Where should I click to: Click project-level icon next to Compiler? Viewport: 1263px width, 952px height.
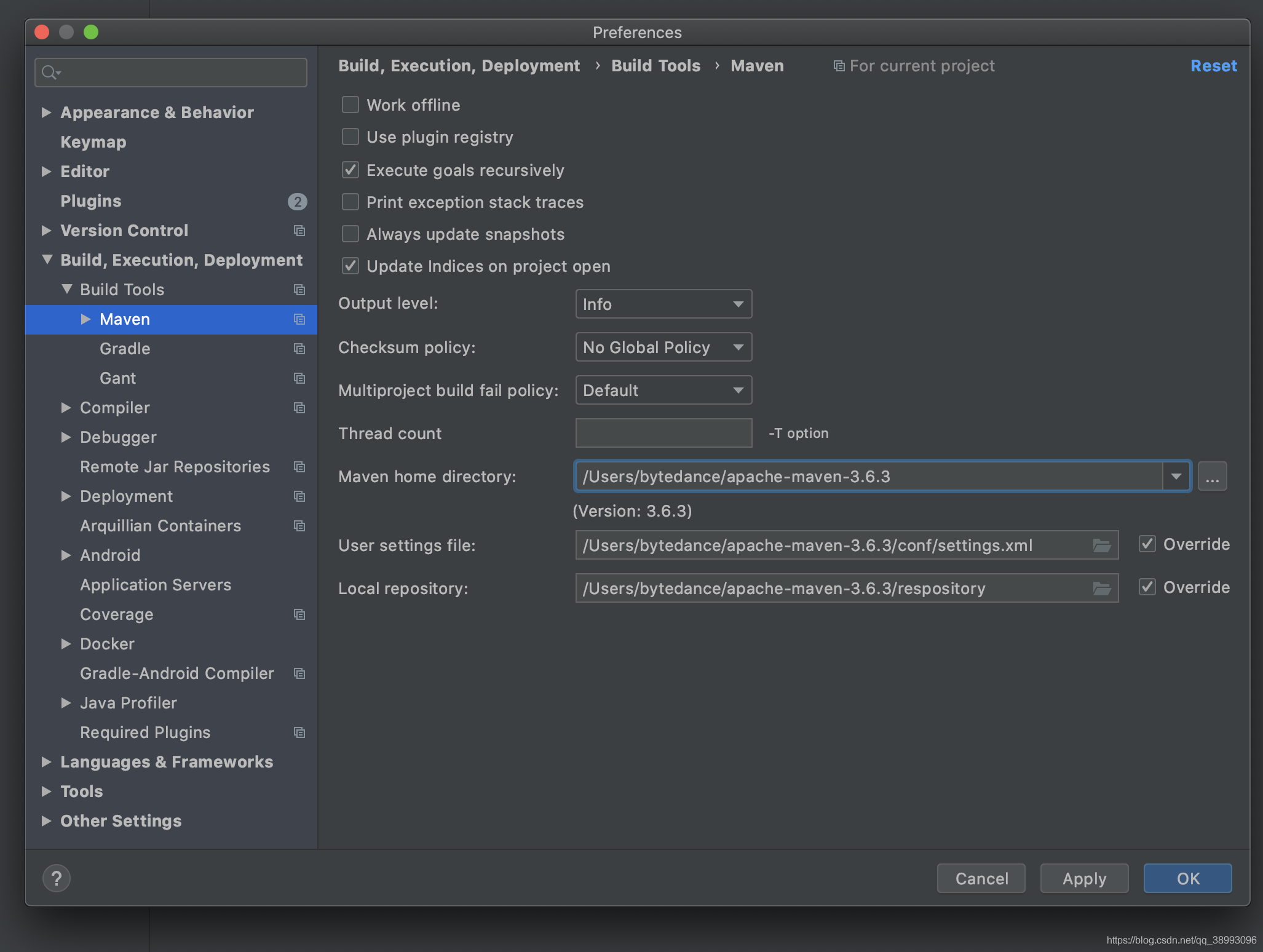point(299,408)
